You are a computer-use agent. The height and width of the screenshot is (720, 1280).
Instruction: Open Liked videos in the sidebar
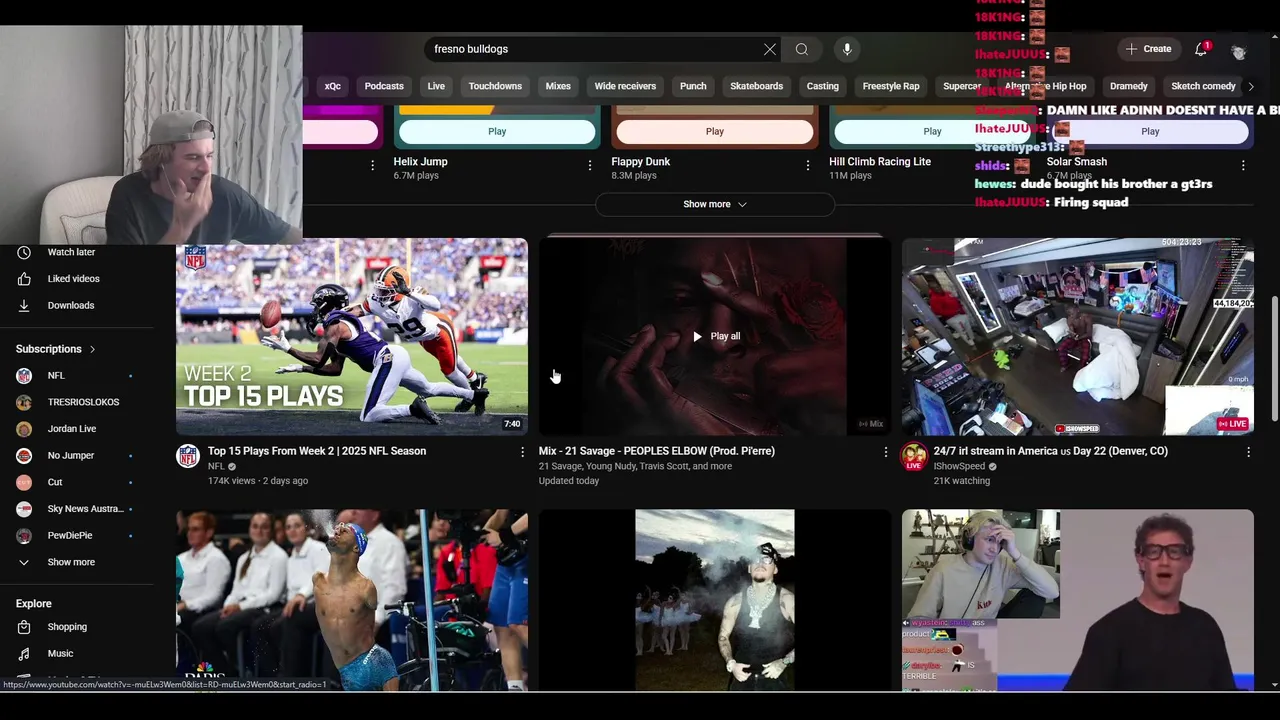pyautogui.click(x=73, y=279)
